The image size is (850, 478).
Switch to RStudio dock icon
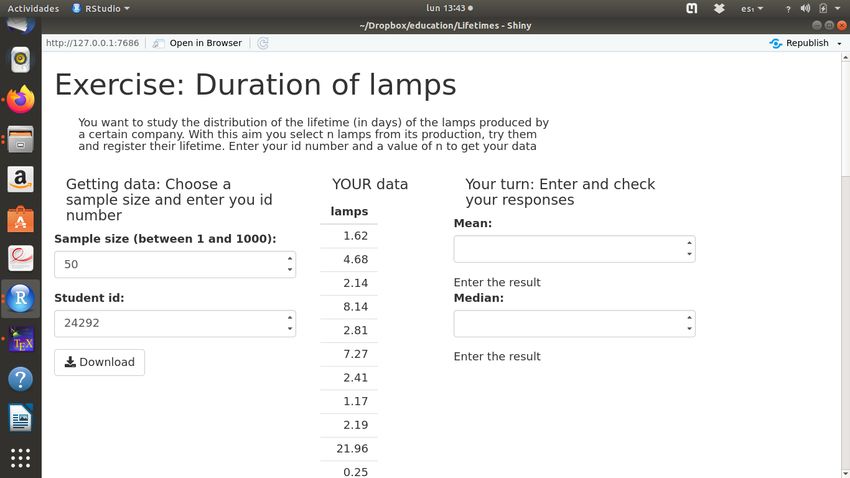21,298
